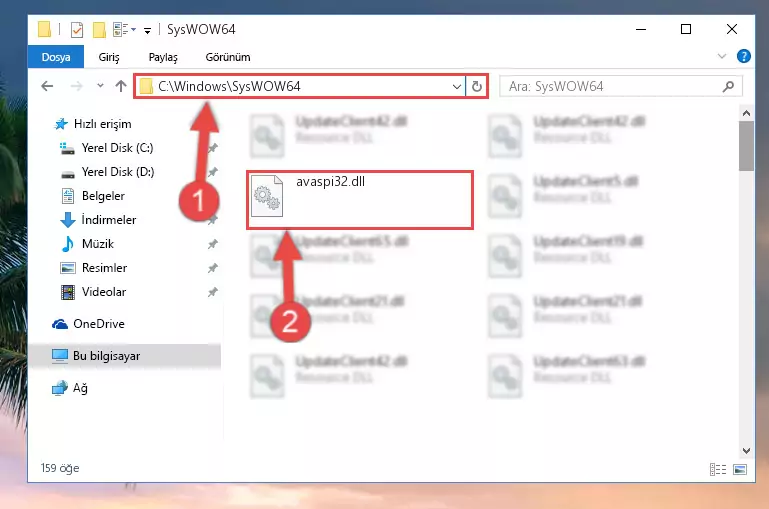This screenshot has width=769, height=509.
Task: Click the Müzik note icon
Action: pyautogui.click(x=68, y=244)
